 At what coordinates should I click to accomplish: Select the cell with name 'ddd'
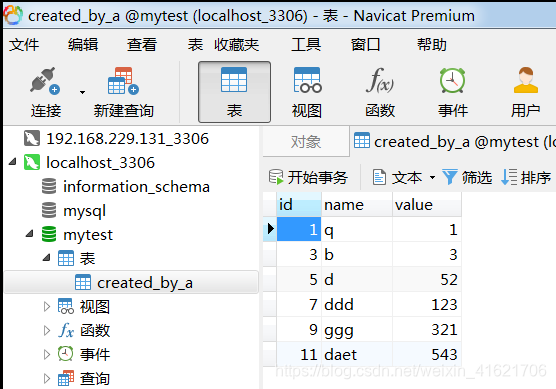357,305
